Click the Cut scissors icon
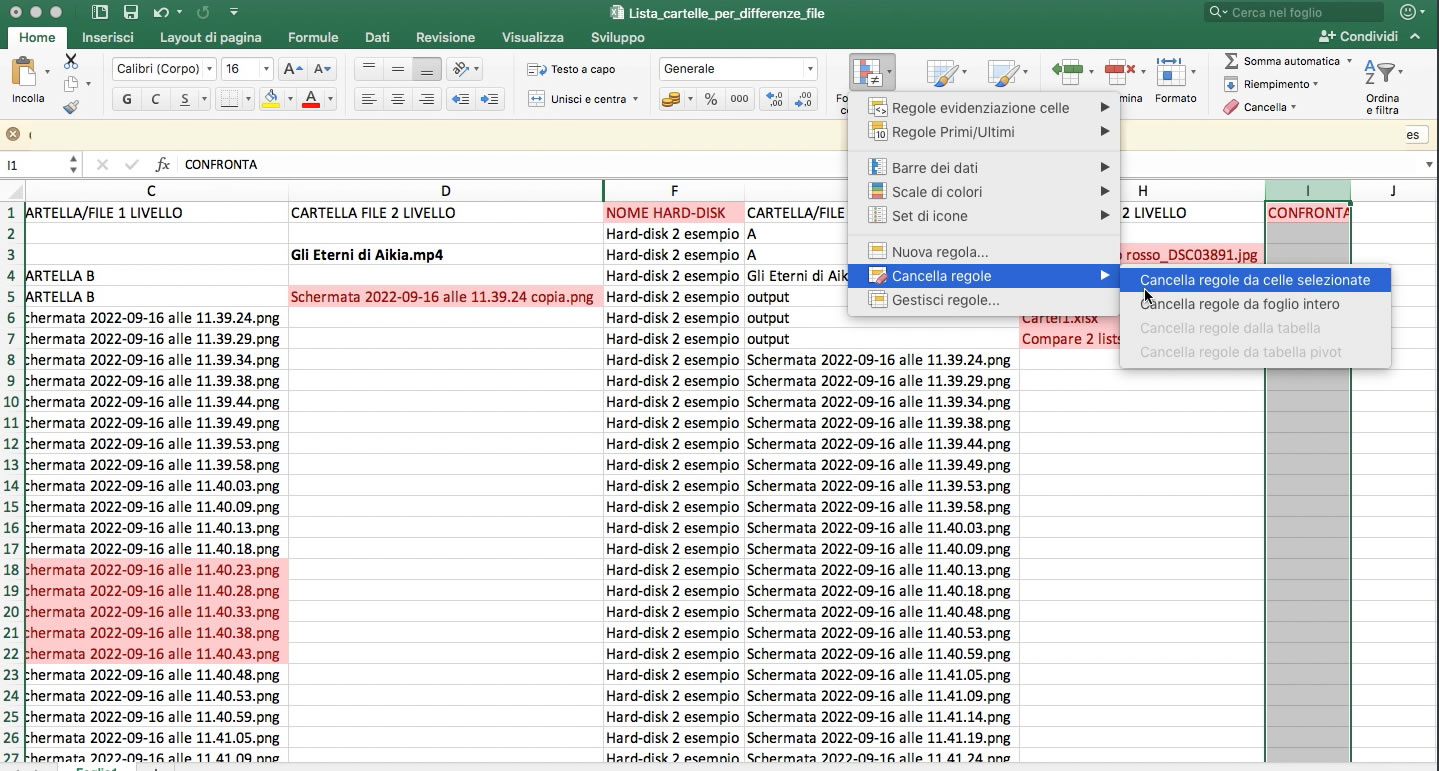 coord(71,62)
